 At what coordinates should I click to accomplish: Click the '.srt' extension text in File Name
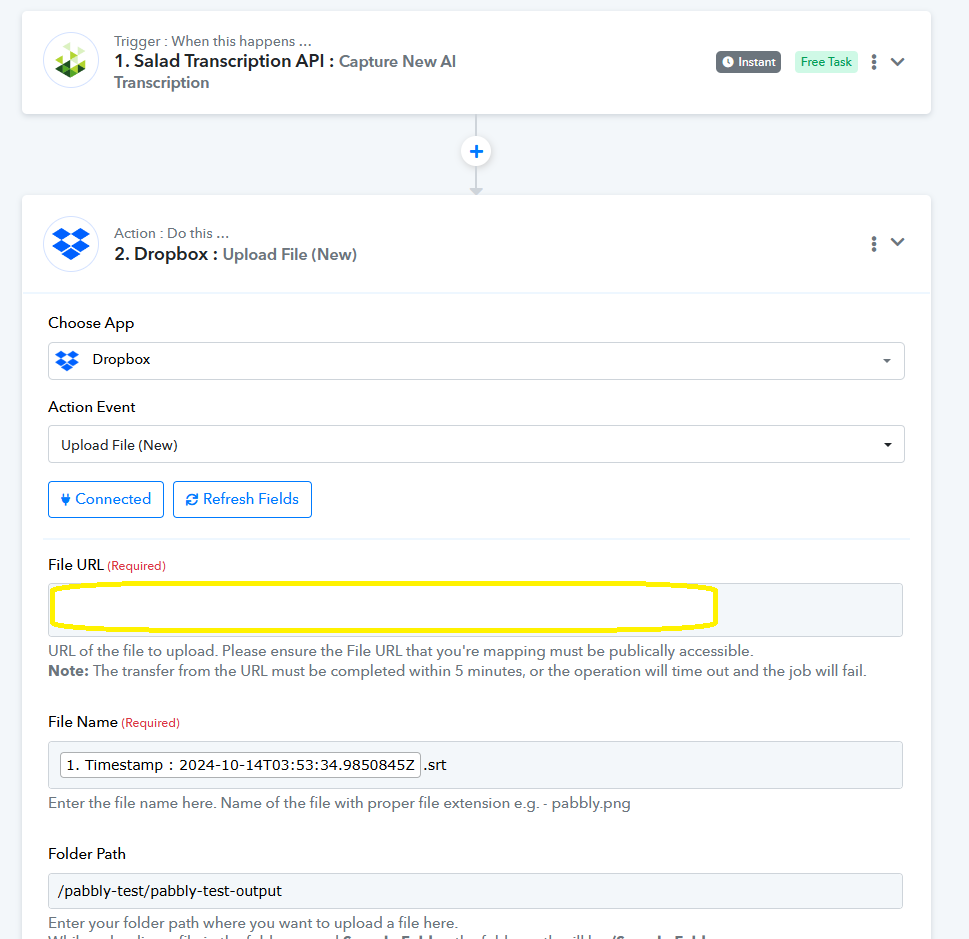coord(435,765)
